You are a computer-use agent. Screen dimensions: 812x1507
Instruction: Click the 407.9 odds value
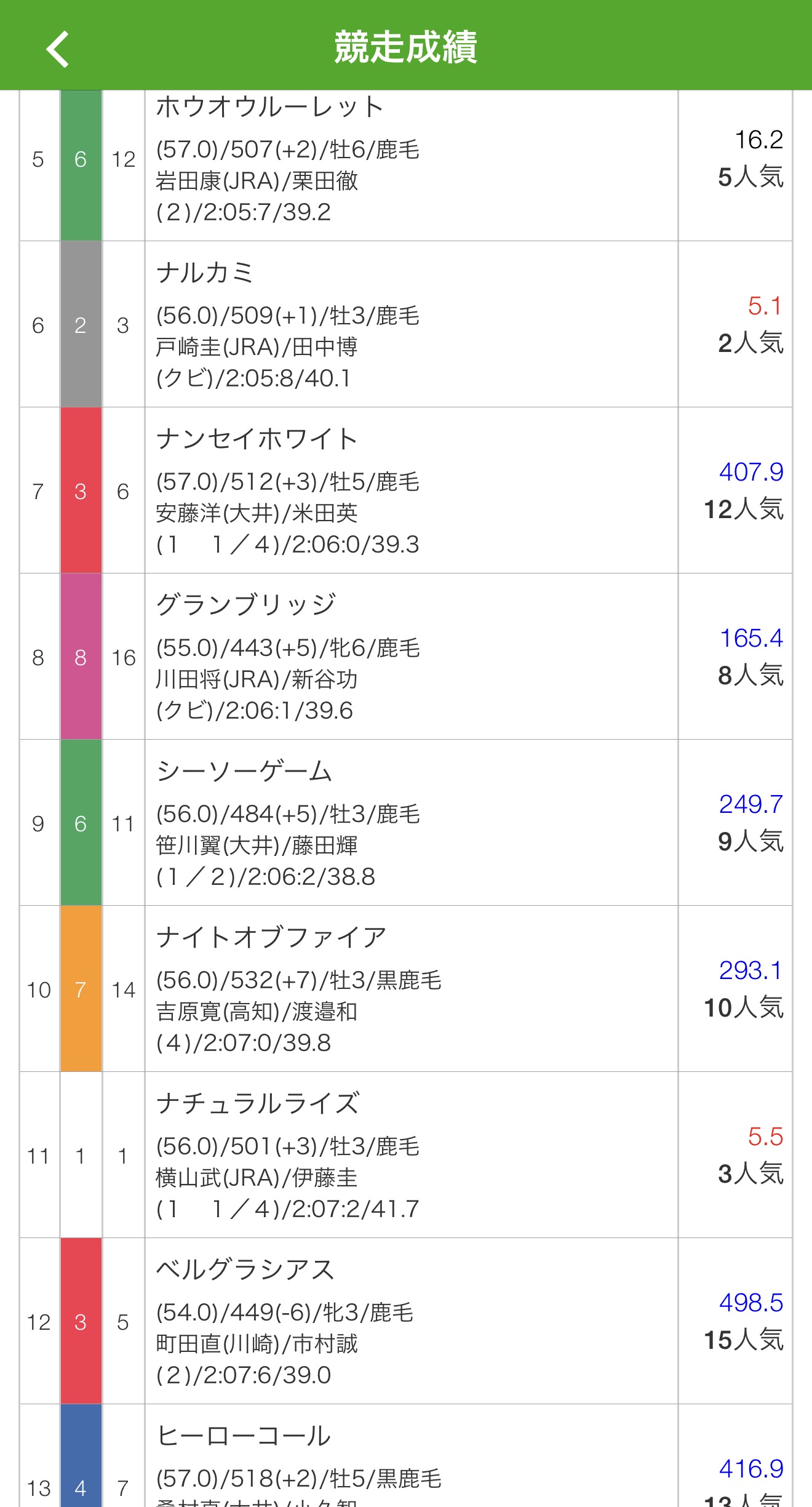coord(750,472)
